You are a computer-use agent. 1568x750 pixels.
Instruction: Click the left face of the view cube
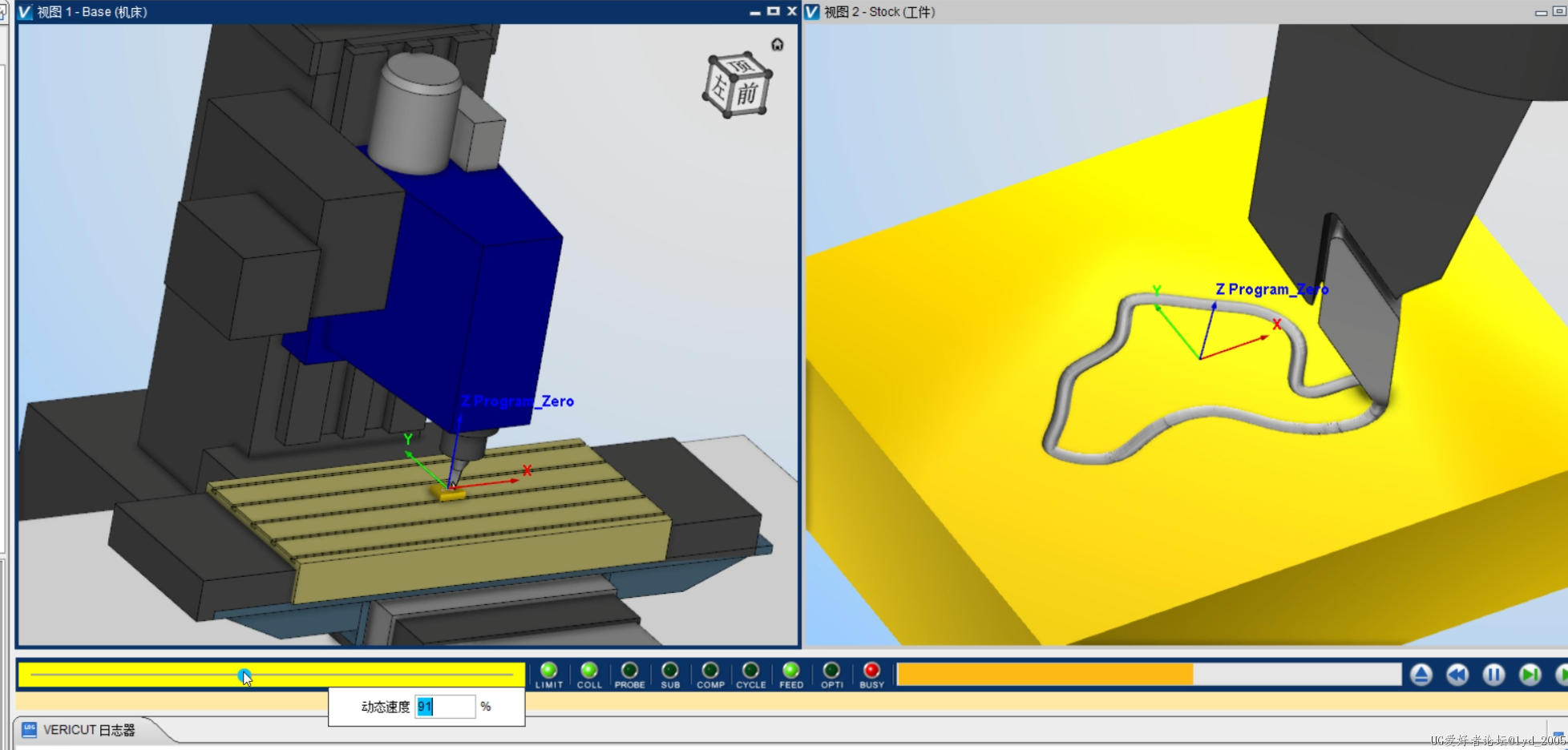718,87
